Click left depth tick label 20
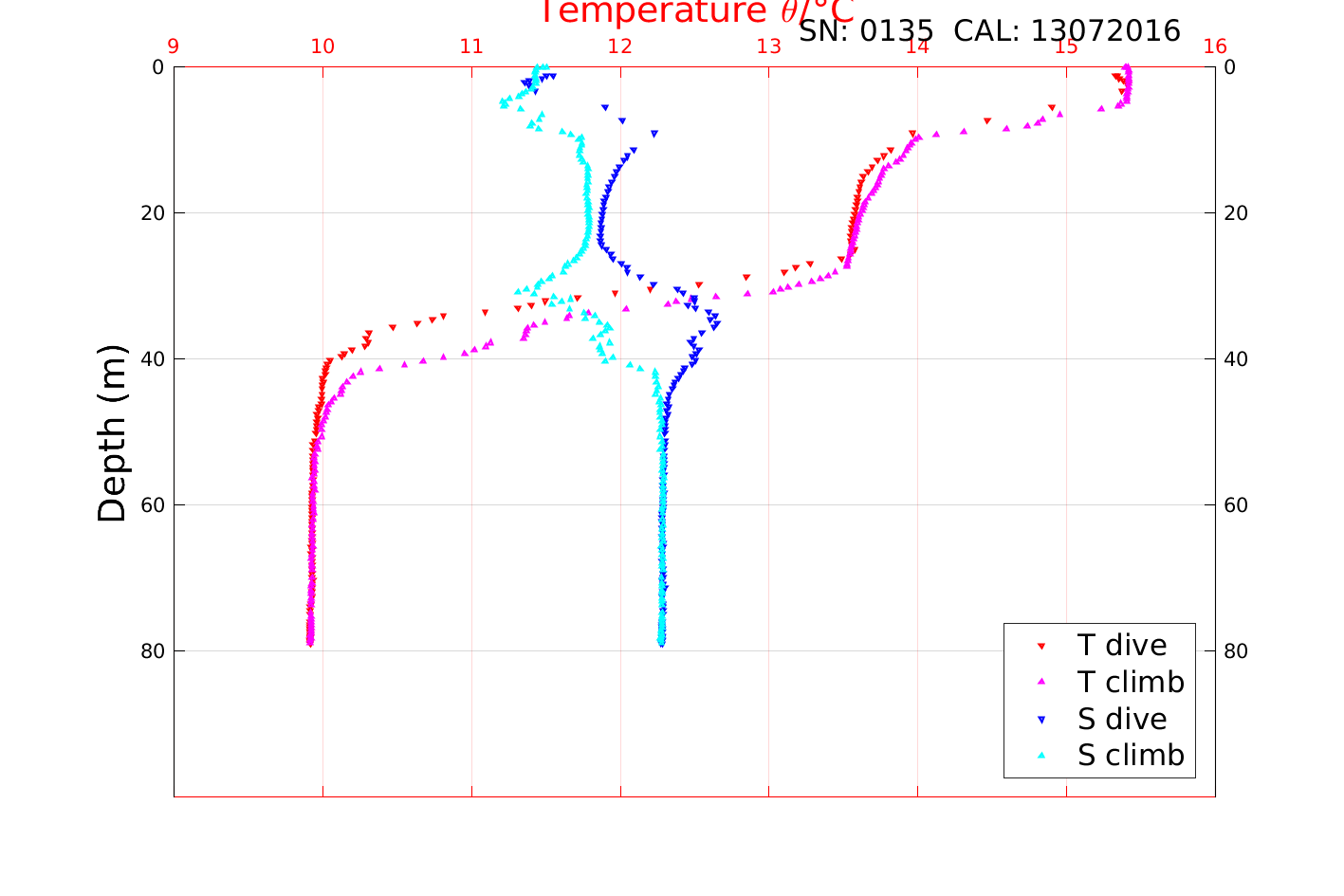Viewport: 1344px width, 896px height. click(x=153, y=213)
